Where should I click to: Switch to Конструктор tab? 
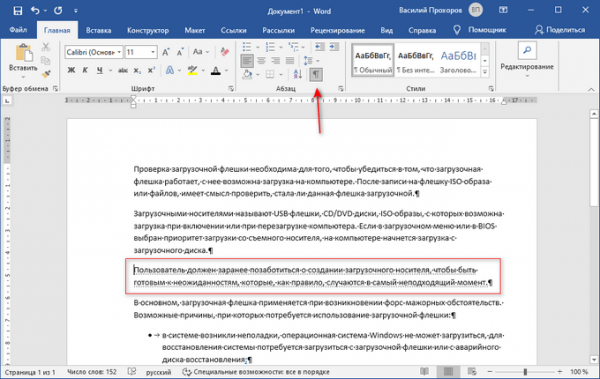(148, 30)
